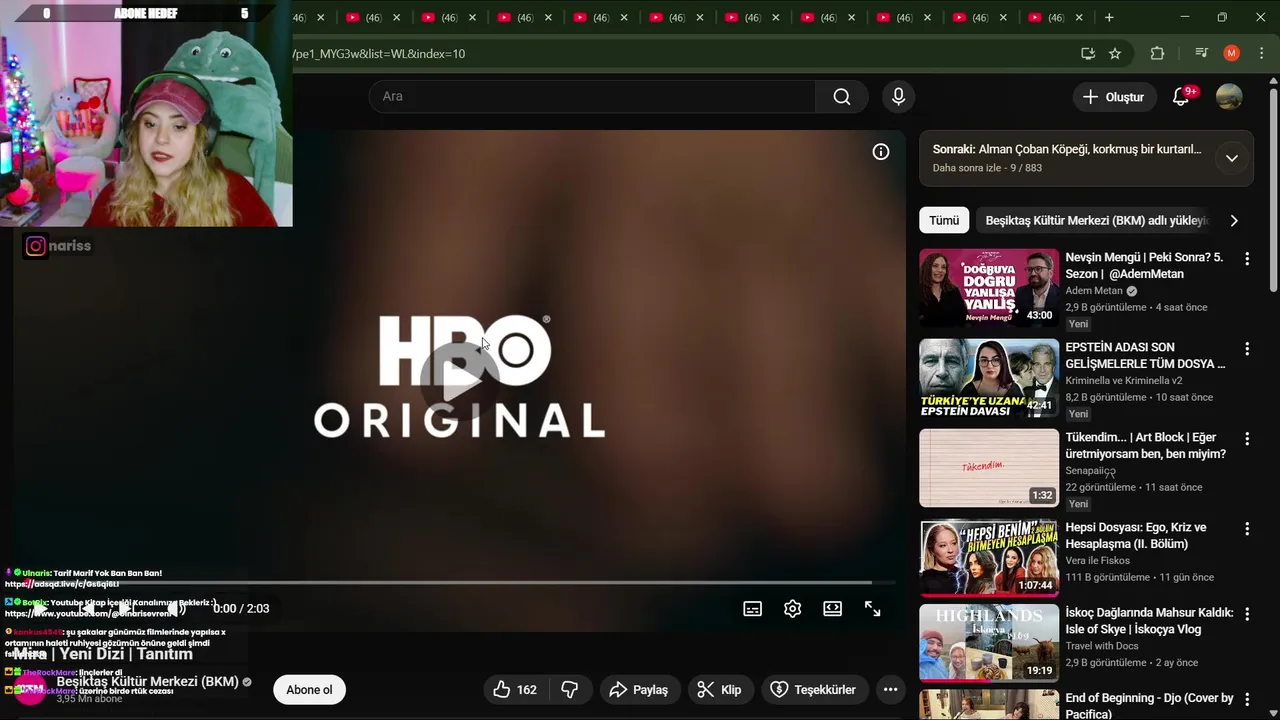The image size is (1280, 720).
Task: Show more filter chips with right arrow
Action: [x=1234, y=220]
